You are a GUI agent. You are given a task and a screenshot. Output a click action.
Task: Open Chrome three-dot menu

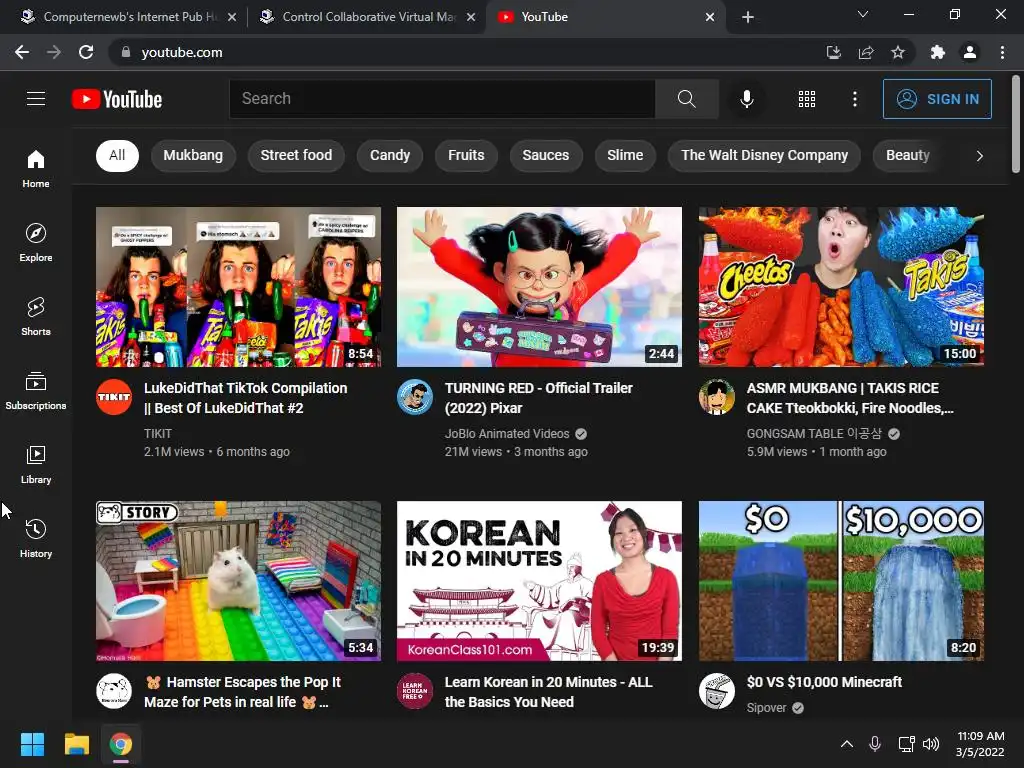pyautogui.click(x=1002, y=52)
